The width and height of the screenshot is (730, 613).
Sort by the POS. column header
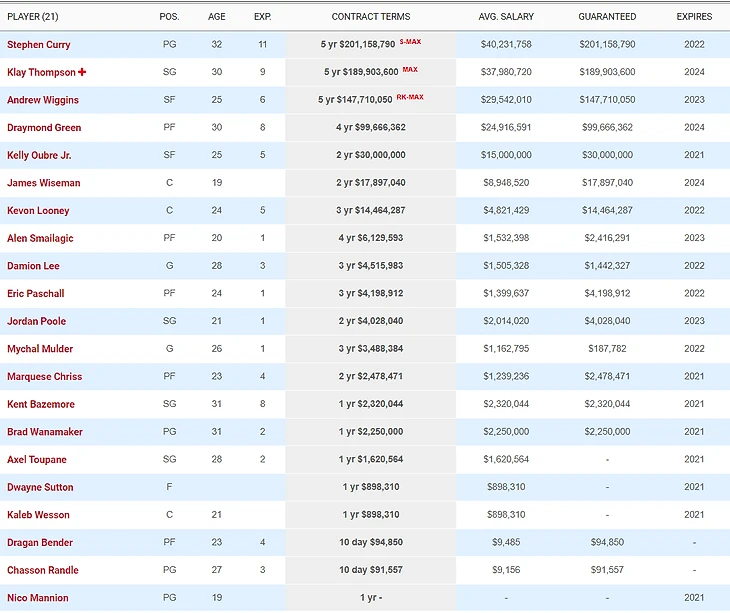[x=169, y=17]
